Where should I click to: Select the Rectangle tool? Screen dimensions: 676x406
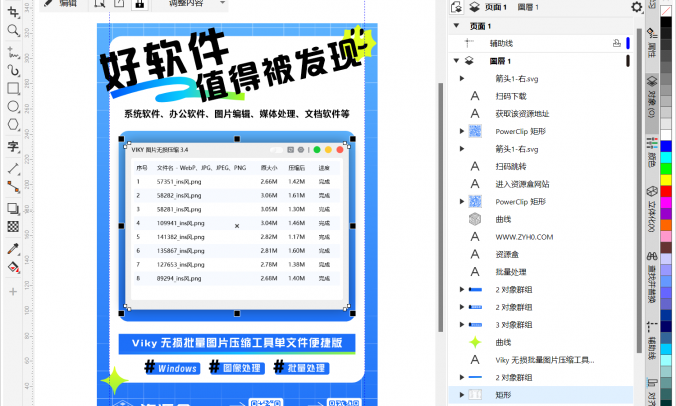(x=13, y=88)
